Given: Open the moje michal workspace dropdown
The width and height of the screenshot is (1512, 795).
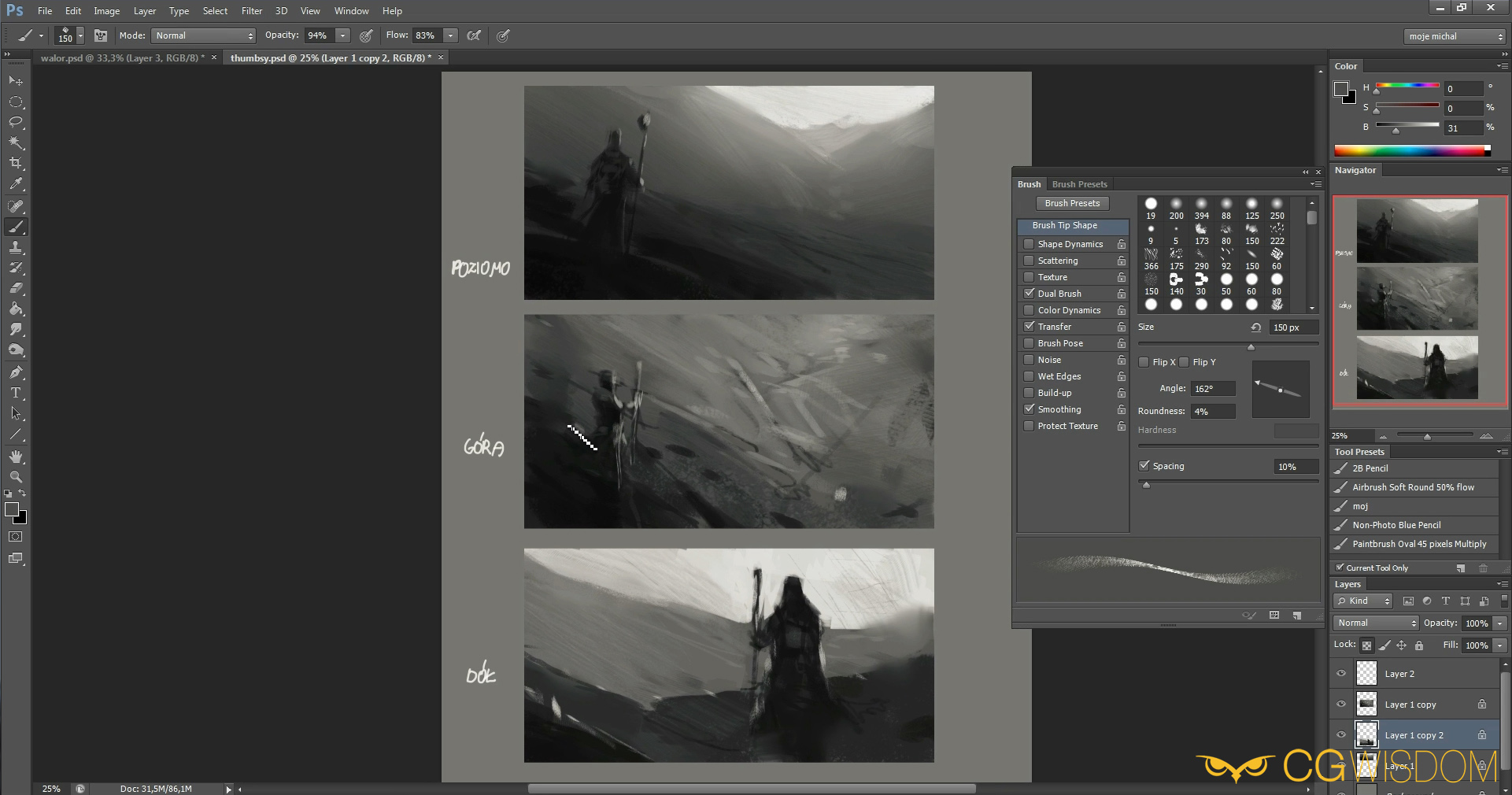Looking at the screenshot, I should pos(1455,36).
